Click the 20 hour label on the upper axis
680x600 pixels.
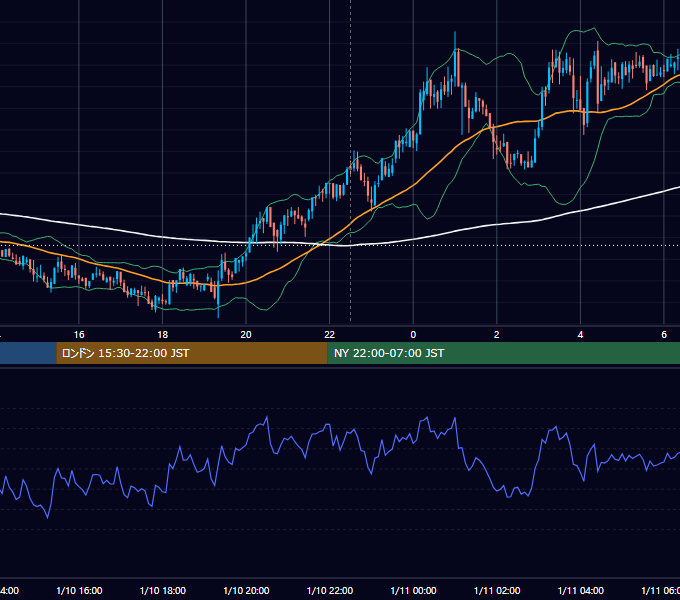[x=246, y=335]
